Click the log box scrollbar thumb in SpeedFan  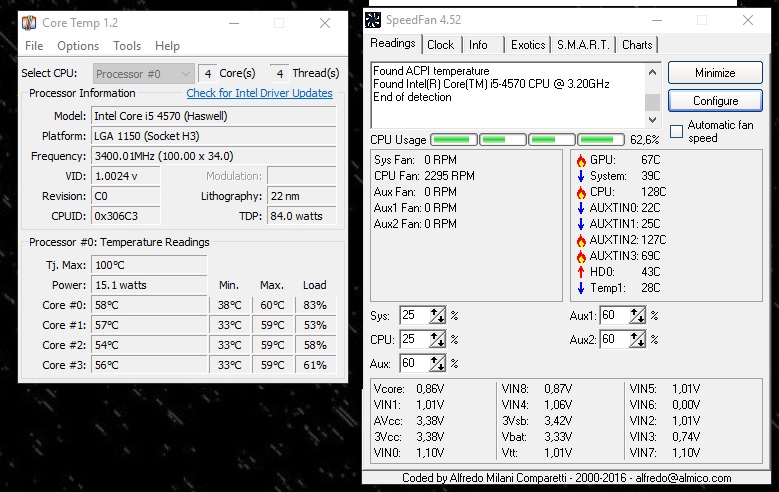pos(652,102)
